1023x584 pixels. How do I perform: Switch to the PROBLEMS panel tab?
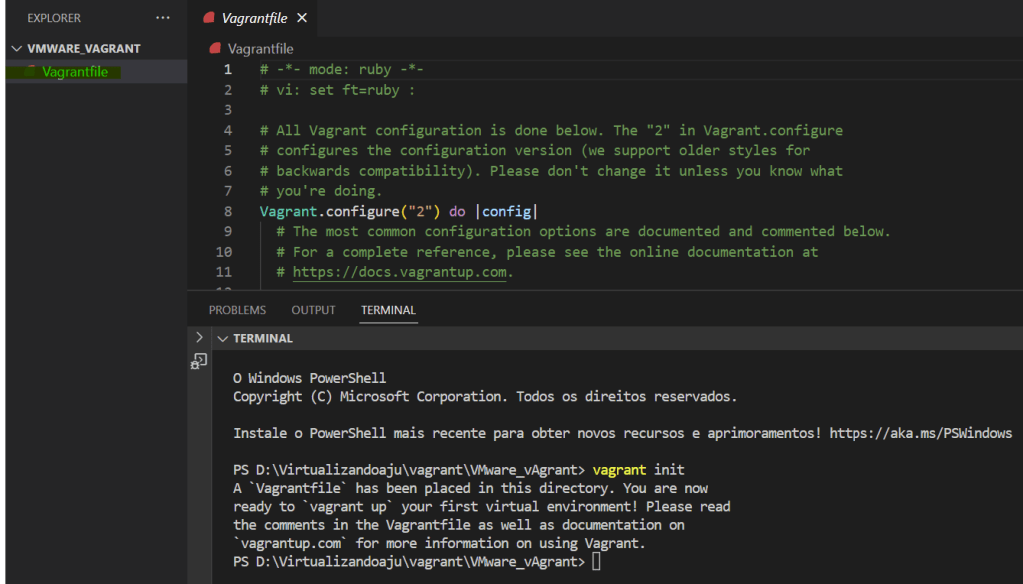coord(237,310)
